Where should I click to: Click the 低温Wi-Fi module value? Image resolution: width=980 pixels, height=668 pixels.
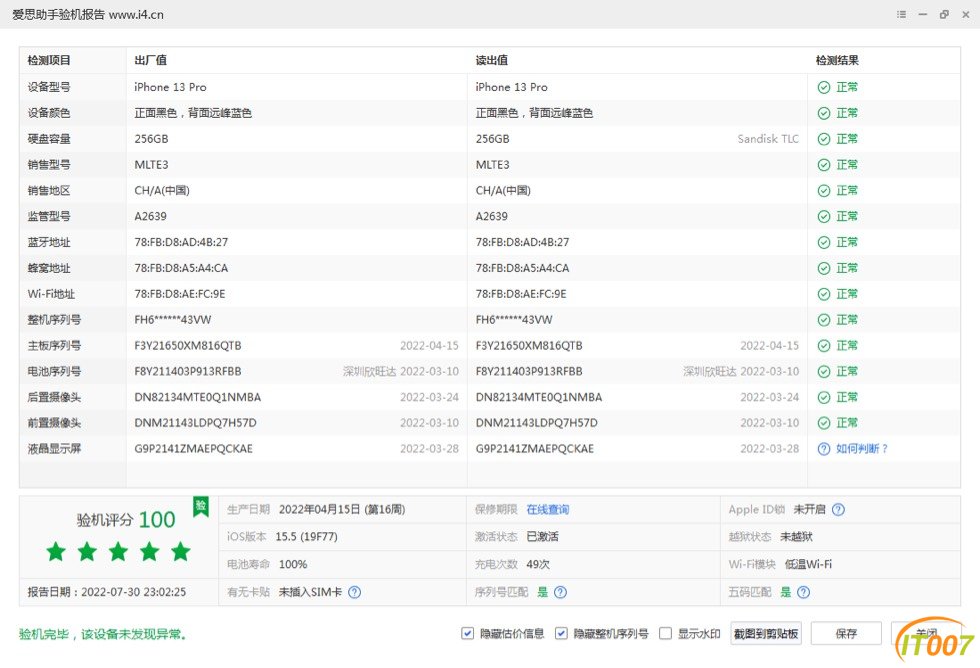[x=808, y=564]
